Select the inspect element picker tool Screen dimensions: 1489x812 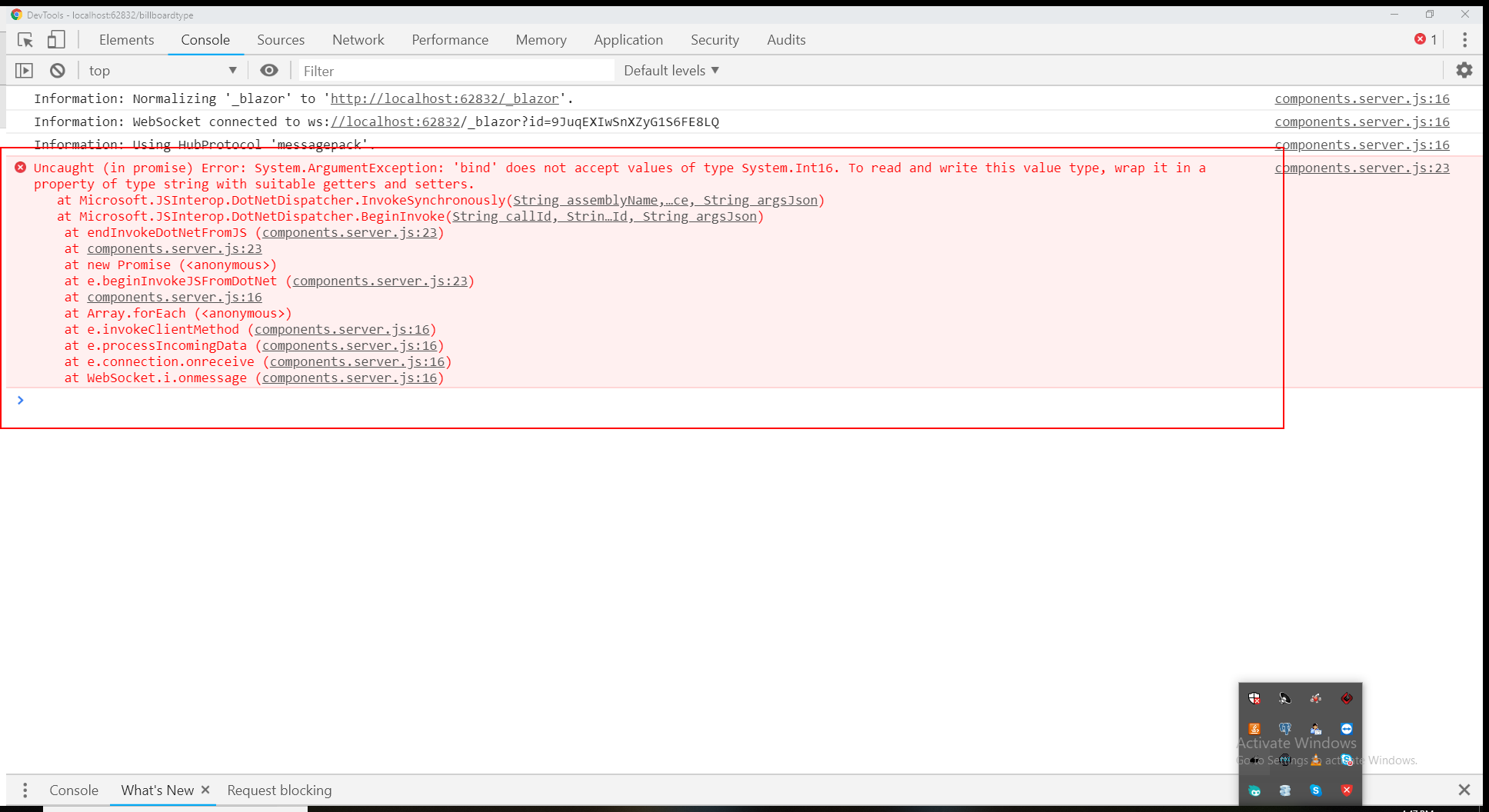(25, 39)
